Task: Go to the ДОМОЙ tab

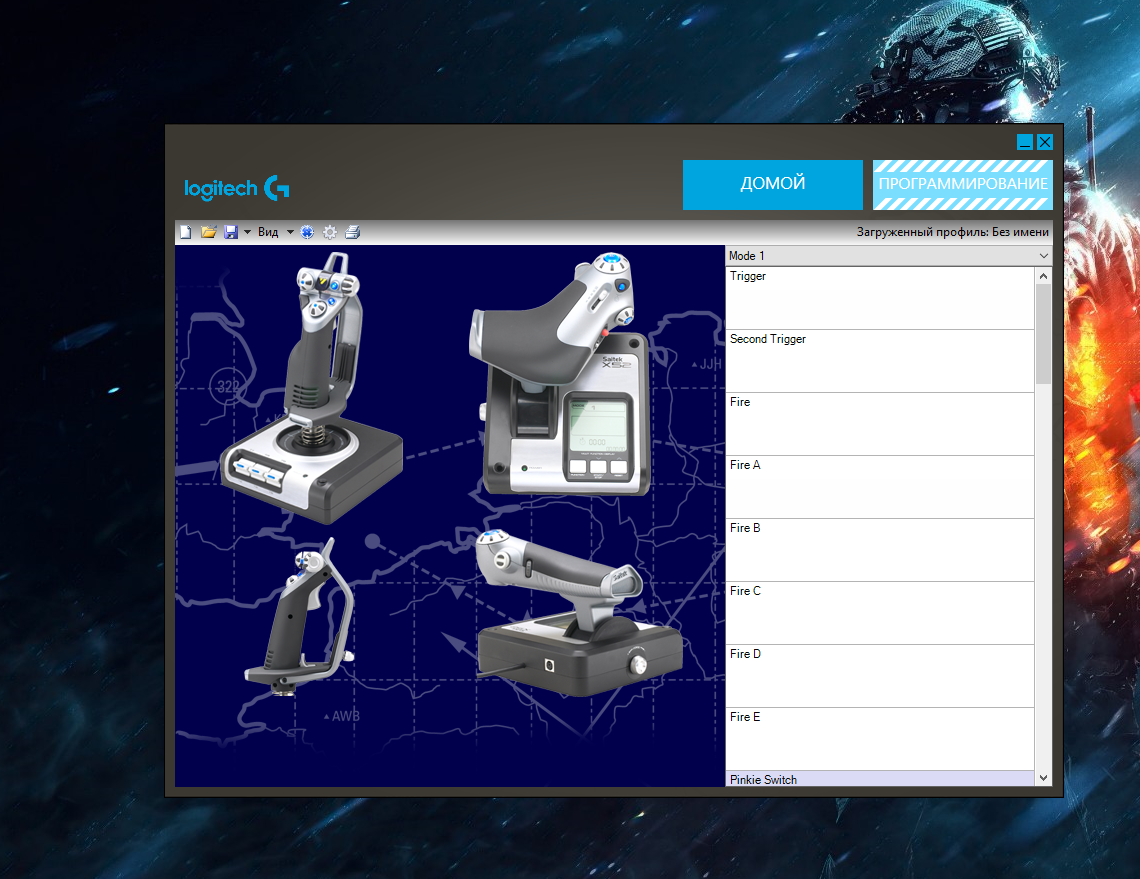Action: point(772,184)
